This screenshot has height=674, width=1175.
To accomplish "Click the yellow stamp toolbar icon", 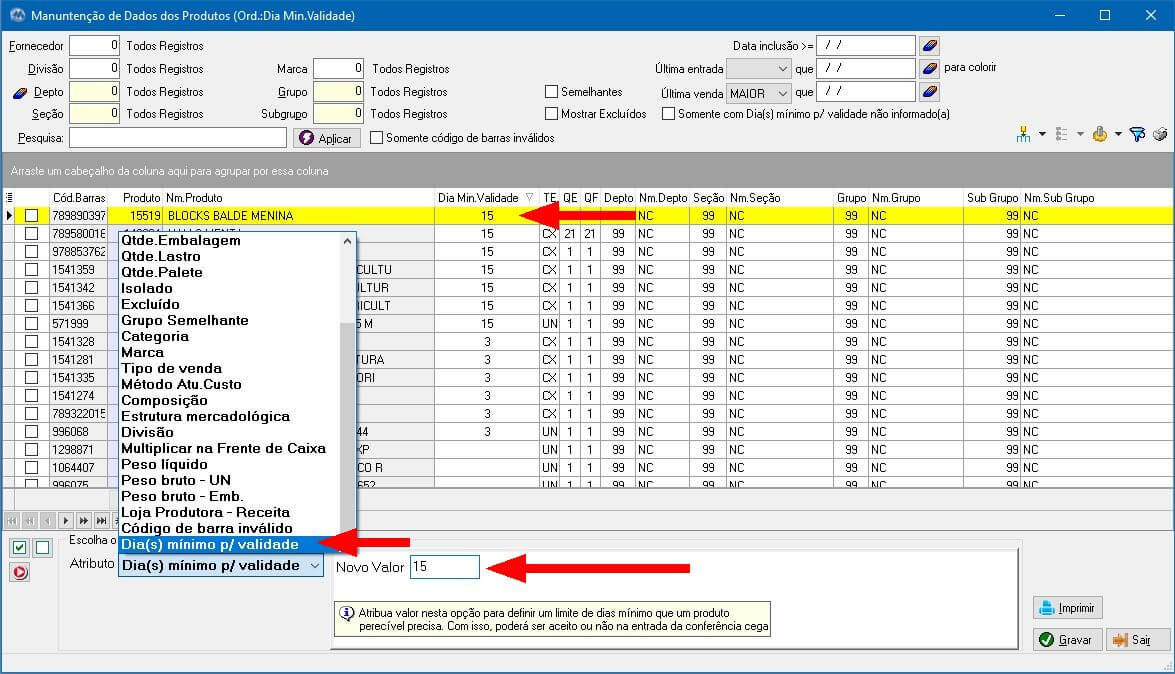I will click(1099, 134).
